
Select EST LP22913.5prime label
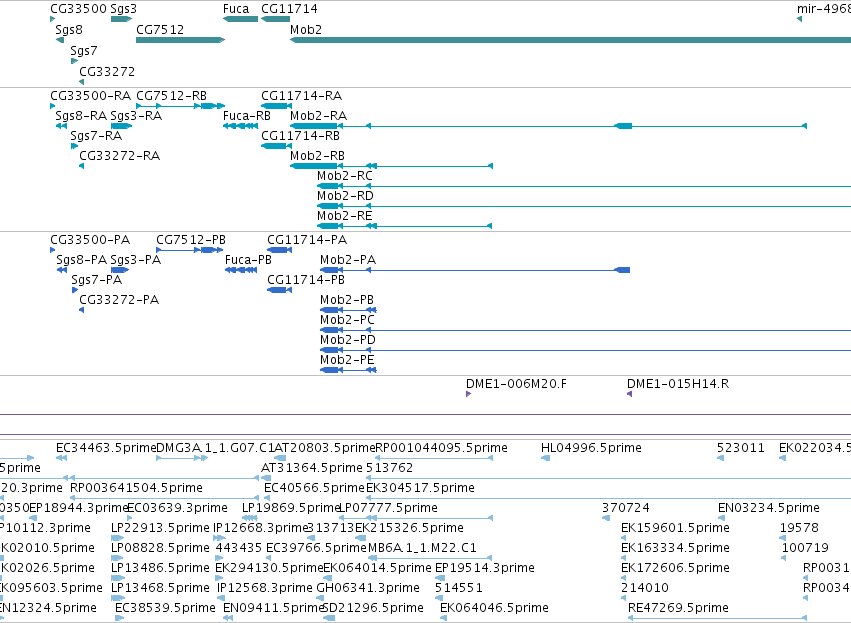160,529
